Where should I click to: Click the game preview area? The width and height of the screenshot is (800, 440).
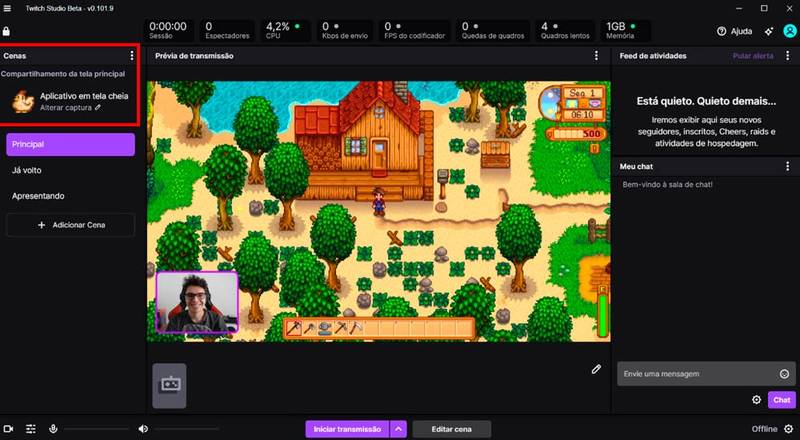click(379, 211)
